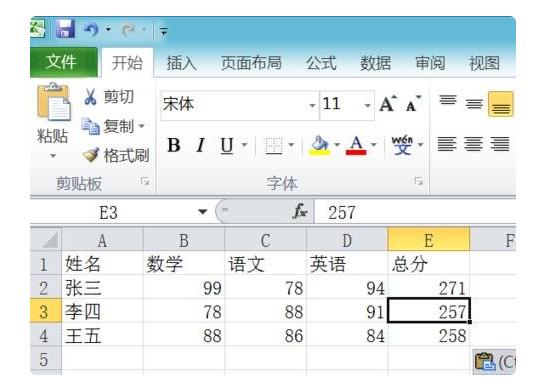The width and height of the screenshot is (547, 385).
Task: Toggle Align Text Left
Action: [x=447, y=144]
